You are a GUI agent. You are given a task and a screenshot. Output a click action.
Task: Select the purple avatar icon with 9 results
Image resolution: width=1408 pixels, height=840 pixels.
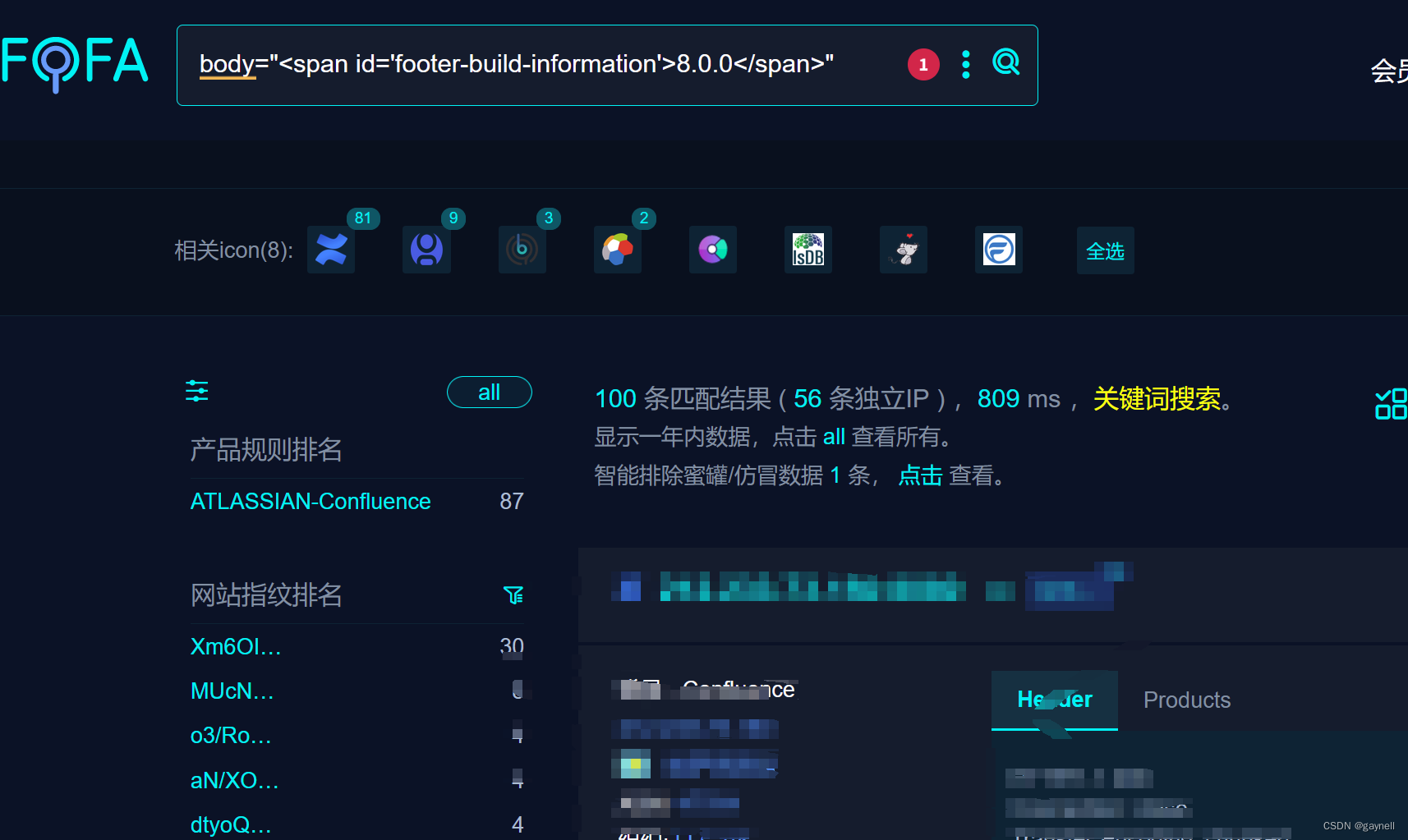(426, 250)
